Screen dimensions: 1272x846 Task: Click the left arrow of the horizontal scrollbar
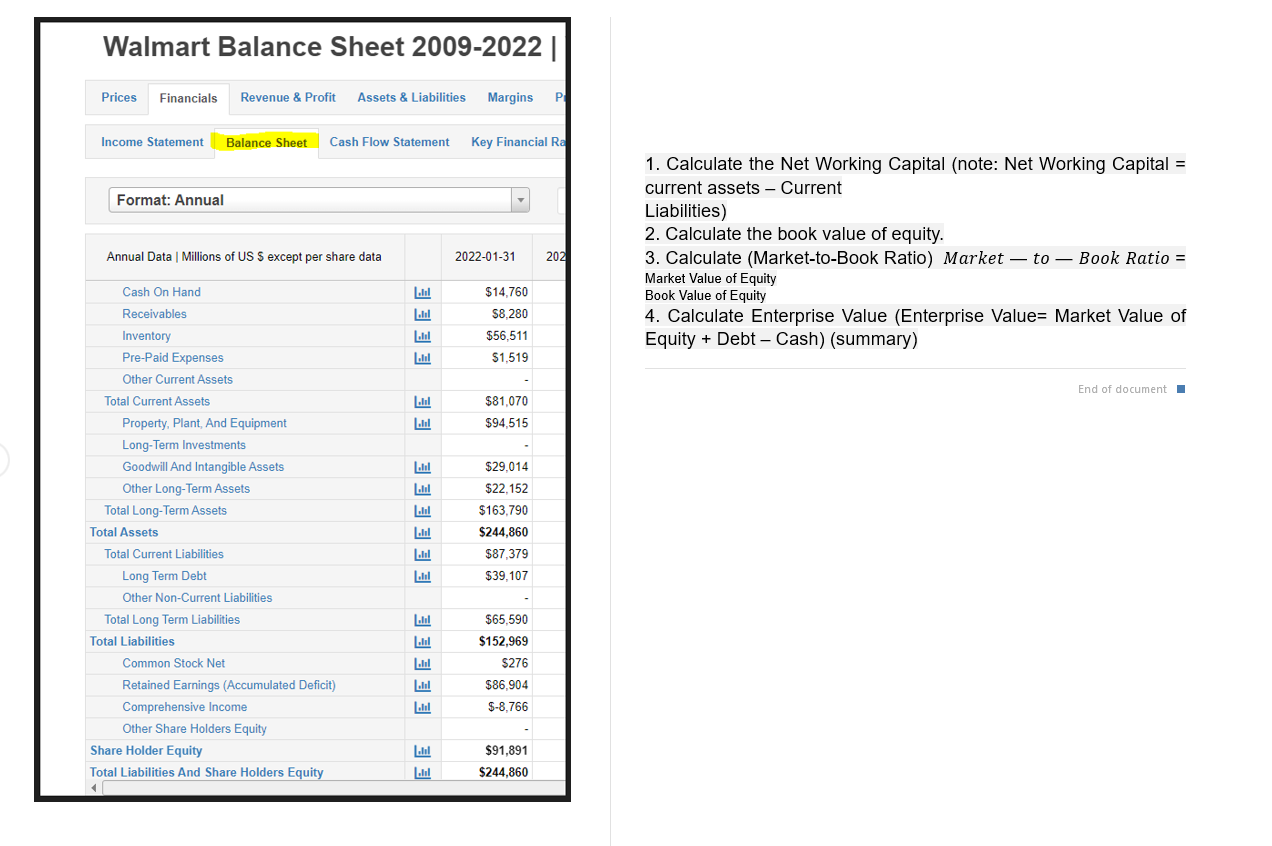93,787
